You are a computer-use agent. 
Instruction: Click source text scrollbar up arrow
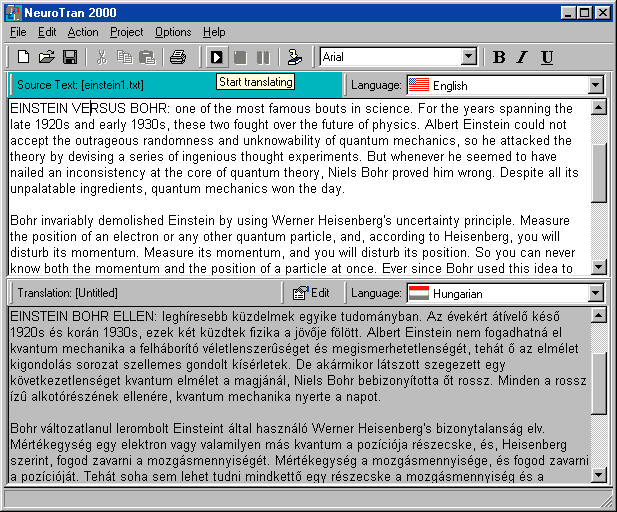point(599,107)
